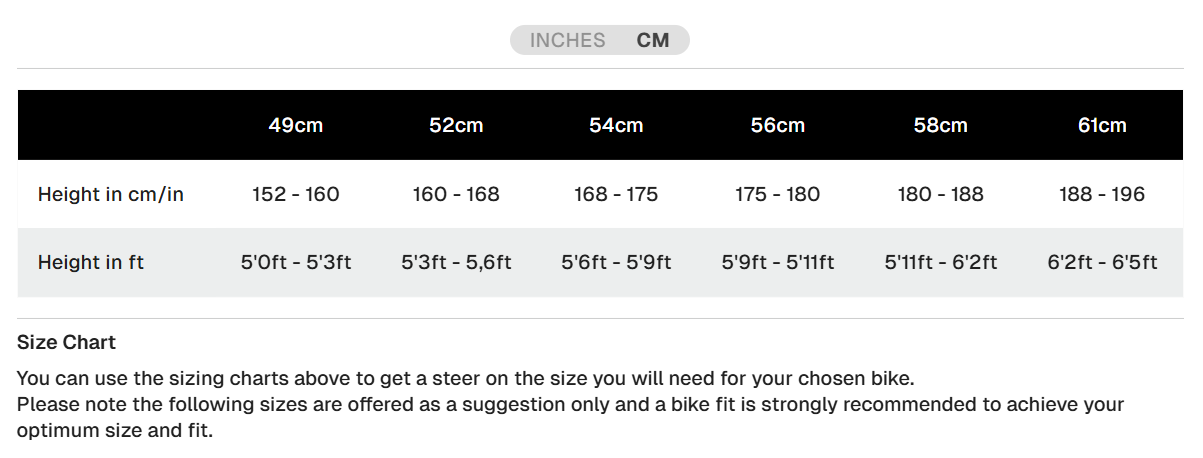Viewport: 1203px width, 458px height.
Task: Click the 5'9ft - 5'11ft cell
Action: click(x=778, y=262)
